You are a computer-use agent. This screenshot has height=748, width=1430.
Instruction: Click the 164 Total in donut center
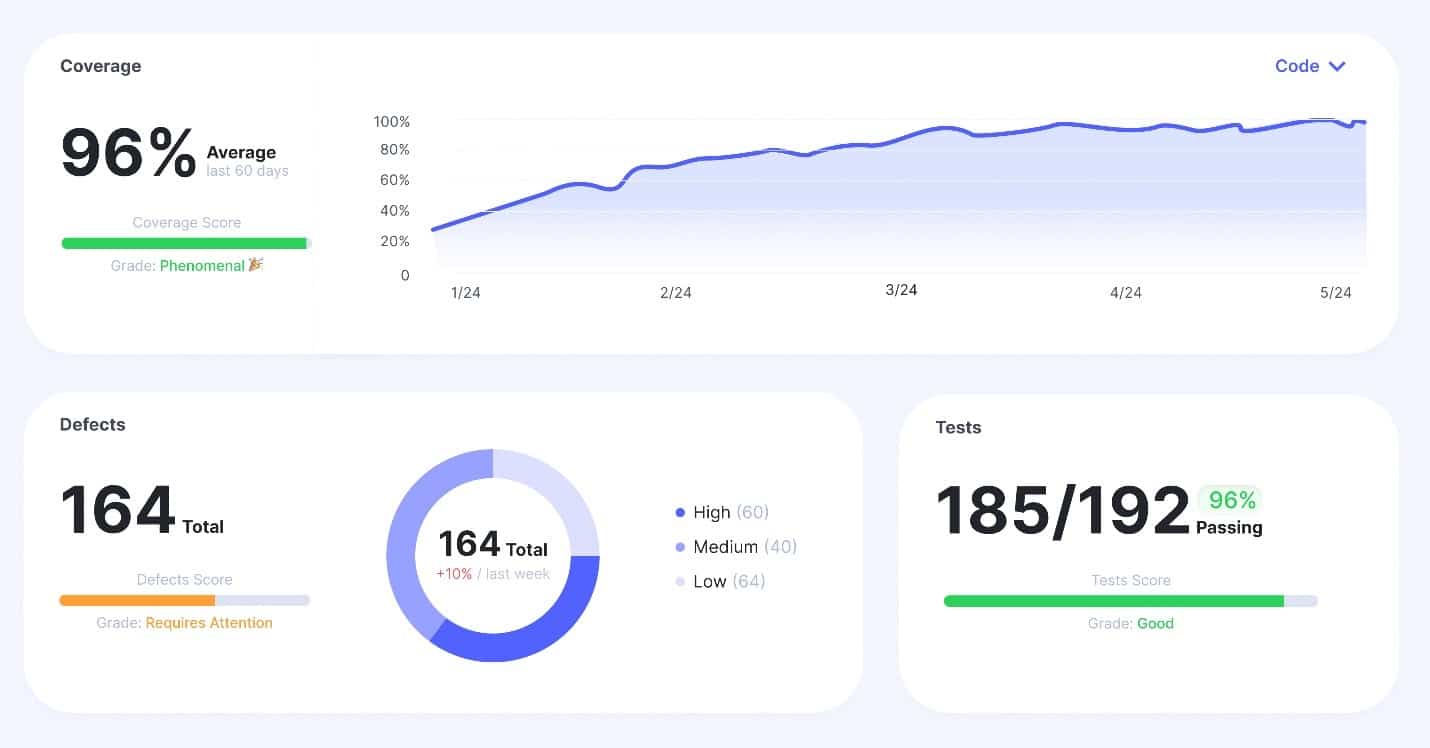pos(493,545)
